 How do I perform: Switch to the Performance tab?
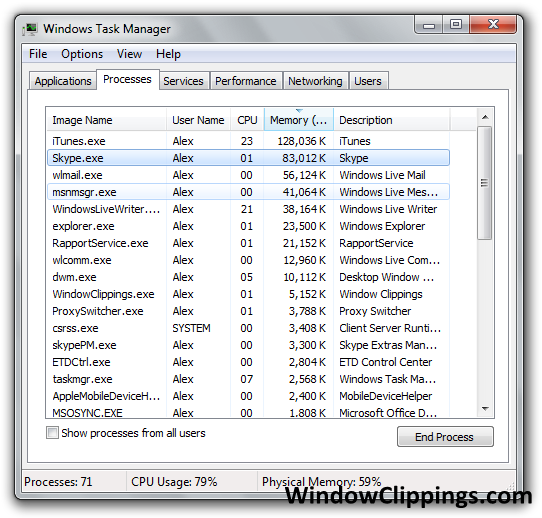(x=245, y=81)
